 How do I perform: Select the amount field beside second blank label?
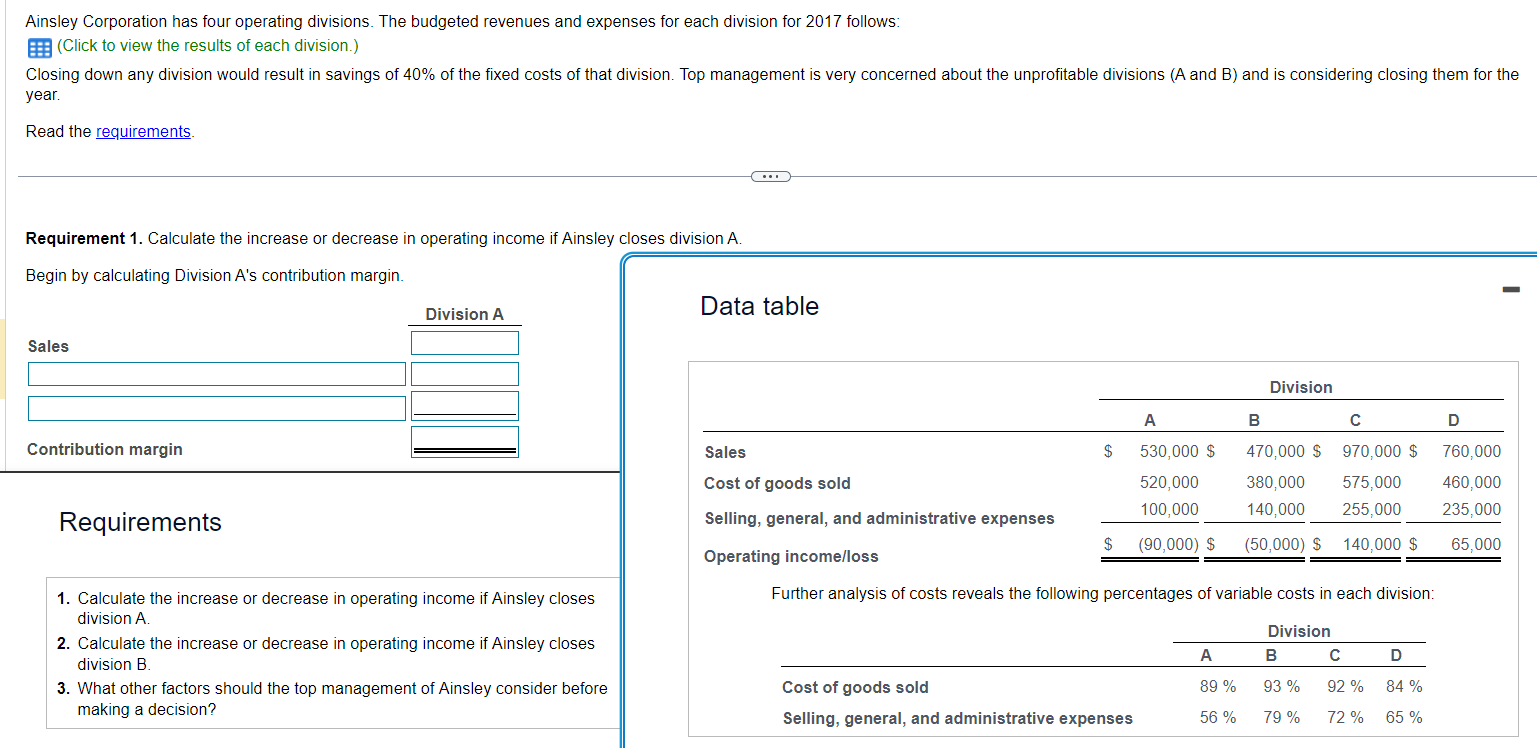pos(465,406)
